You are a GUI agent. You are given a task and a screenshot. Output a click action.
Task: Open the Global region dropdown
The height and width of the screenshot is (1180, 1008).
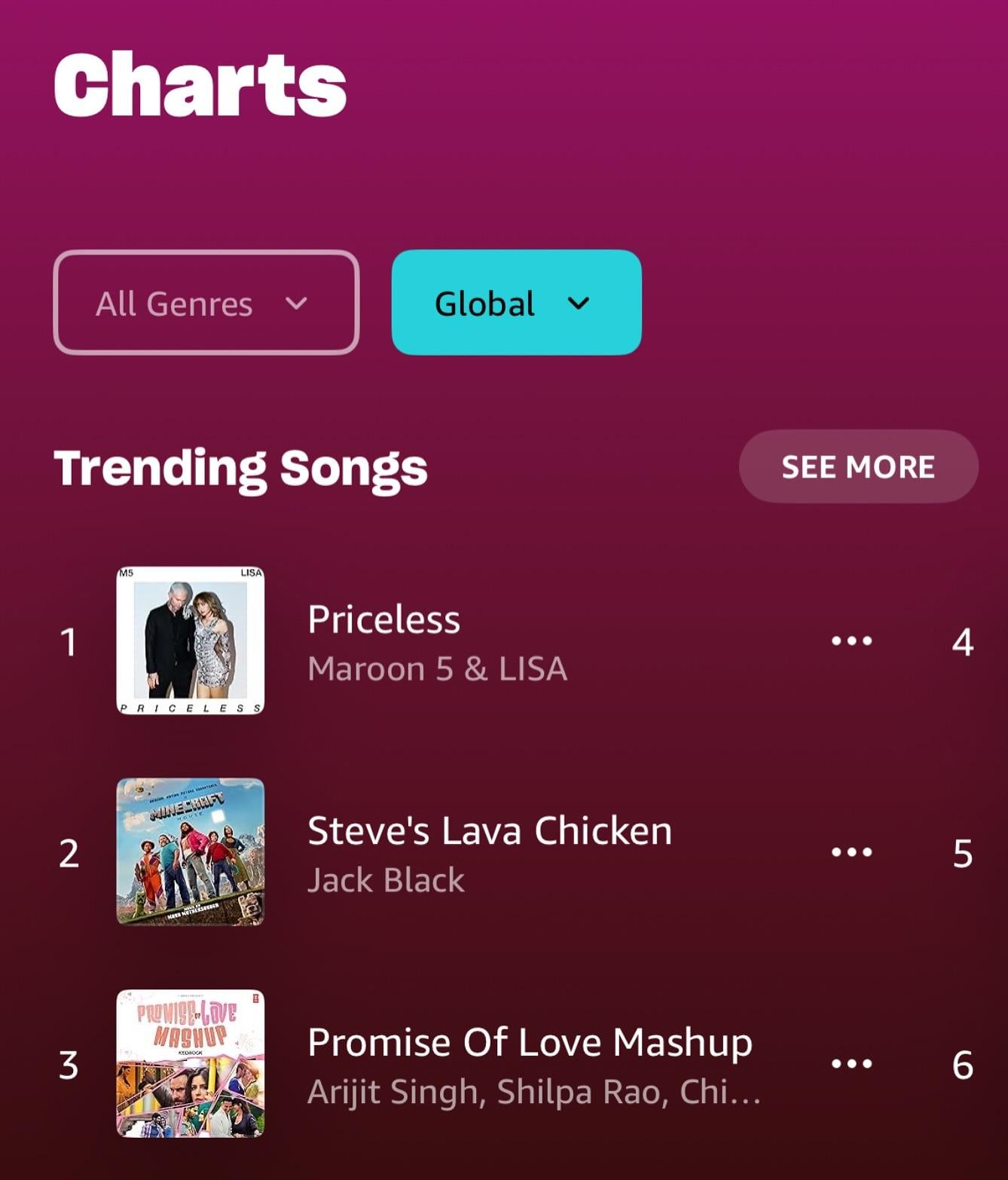point(516,303)
